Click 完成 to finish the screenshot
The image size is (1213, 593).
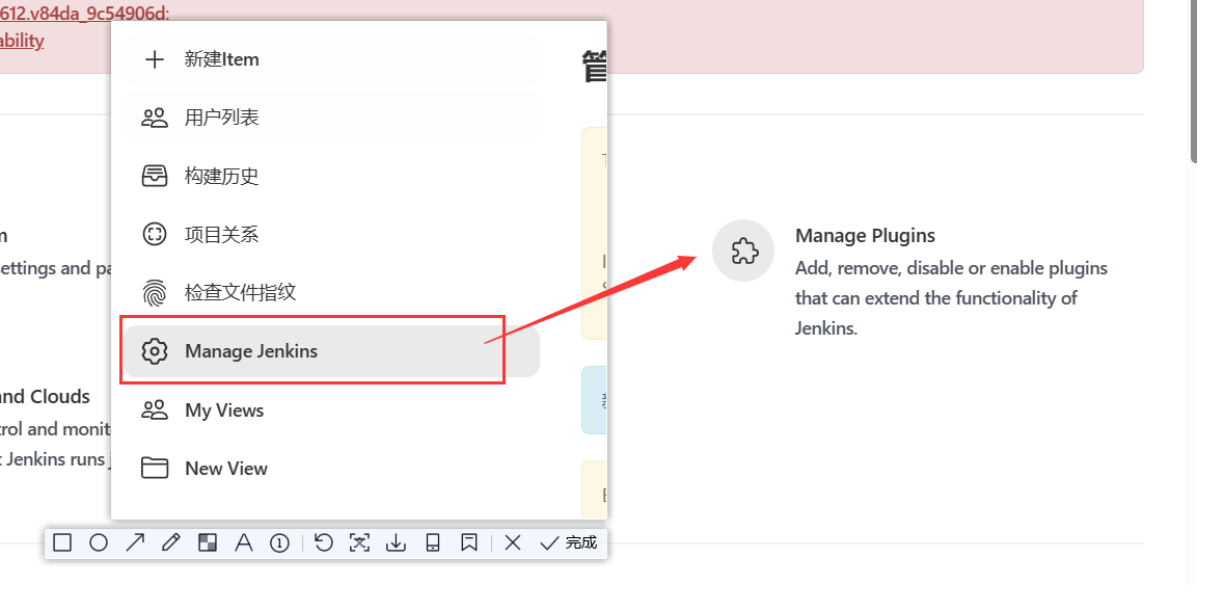[568, 542]
